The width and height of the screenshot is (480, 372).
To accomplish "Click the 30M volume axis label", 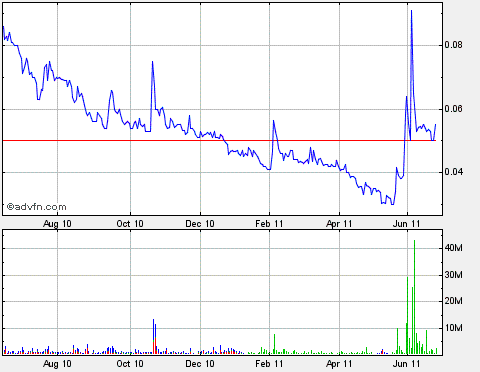I will click(x=454, y=275).
